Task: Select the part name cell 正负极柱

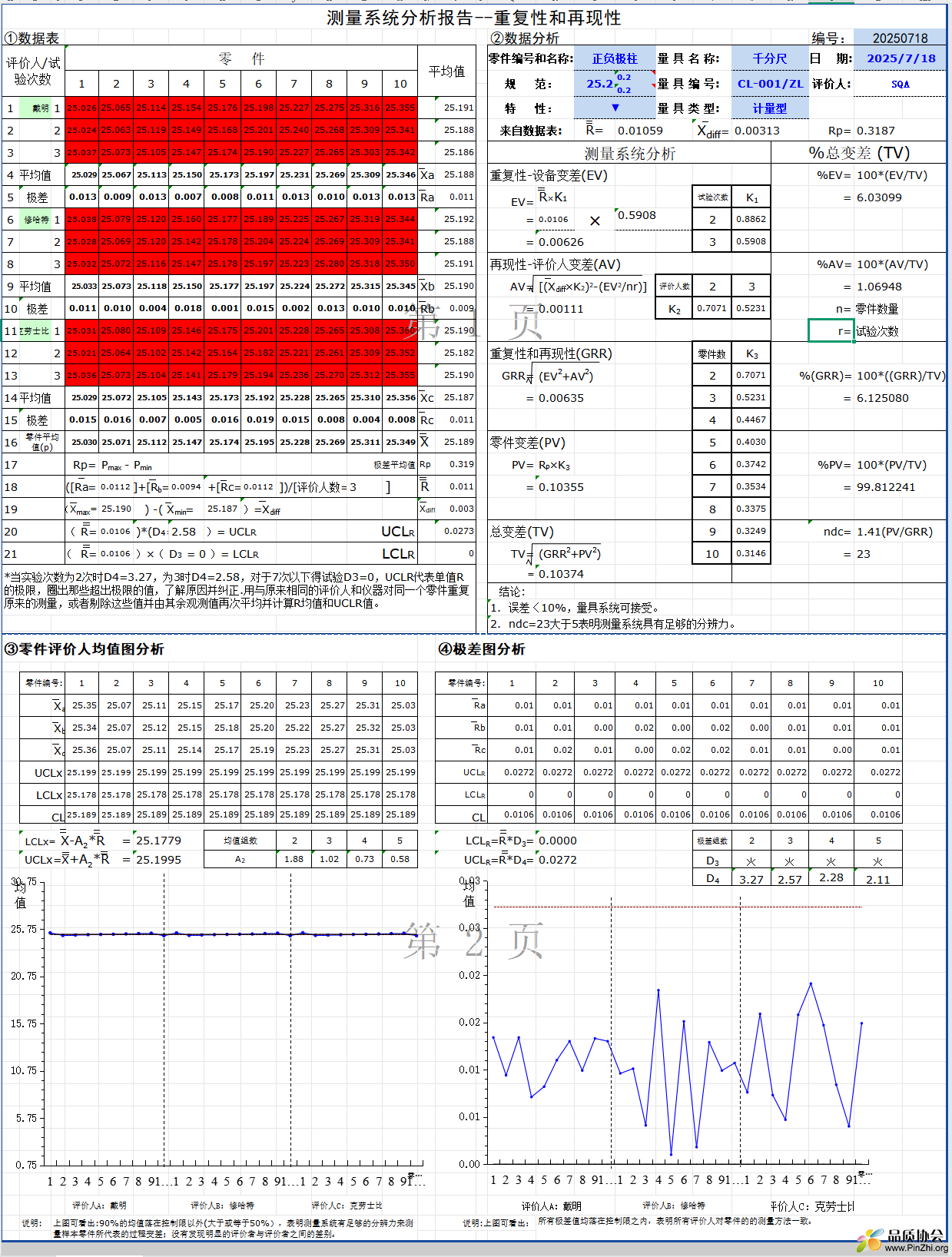Action: coord(615,58)
